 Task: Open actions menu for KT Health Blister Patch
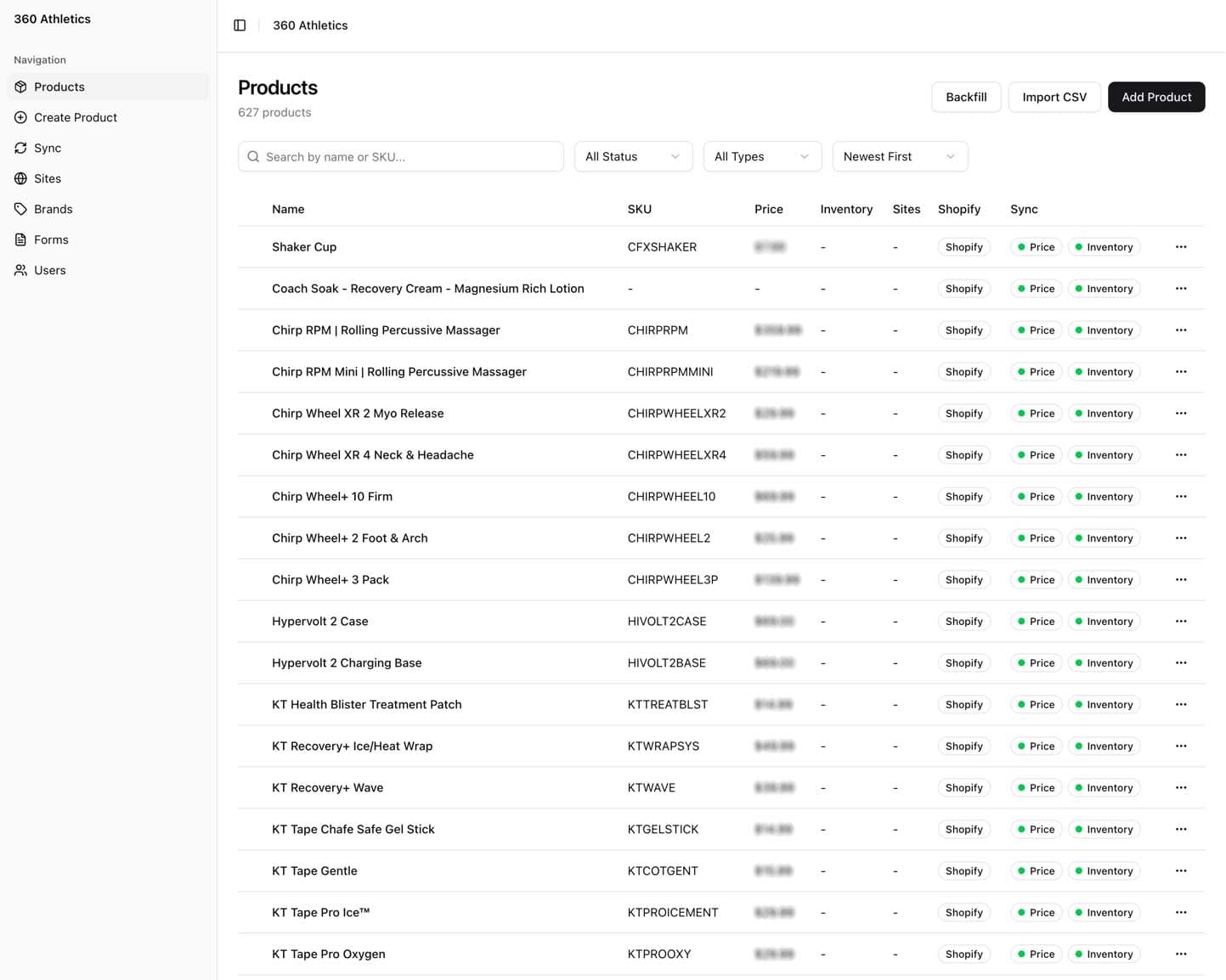1181,705
